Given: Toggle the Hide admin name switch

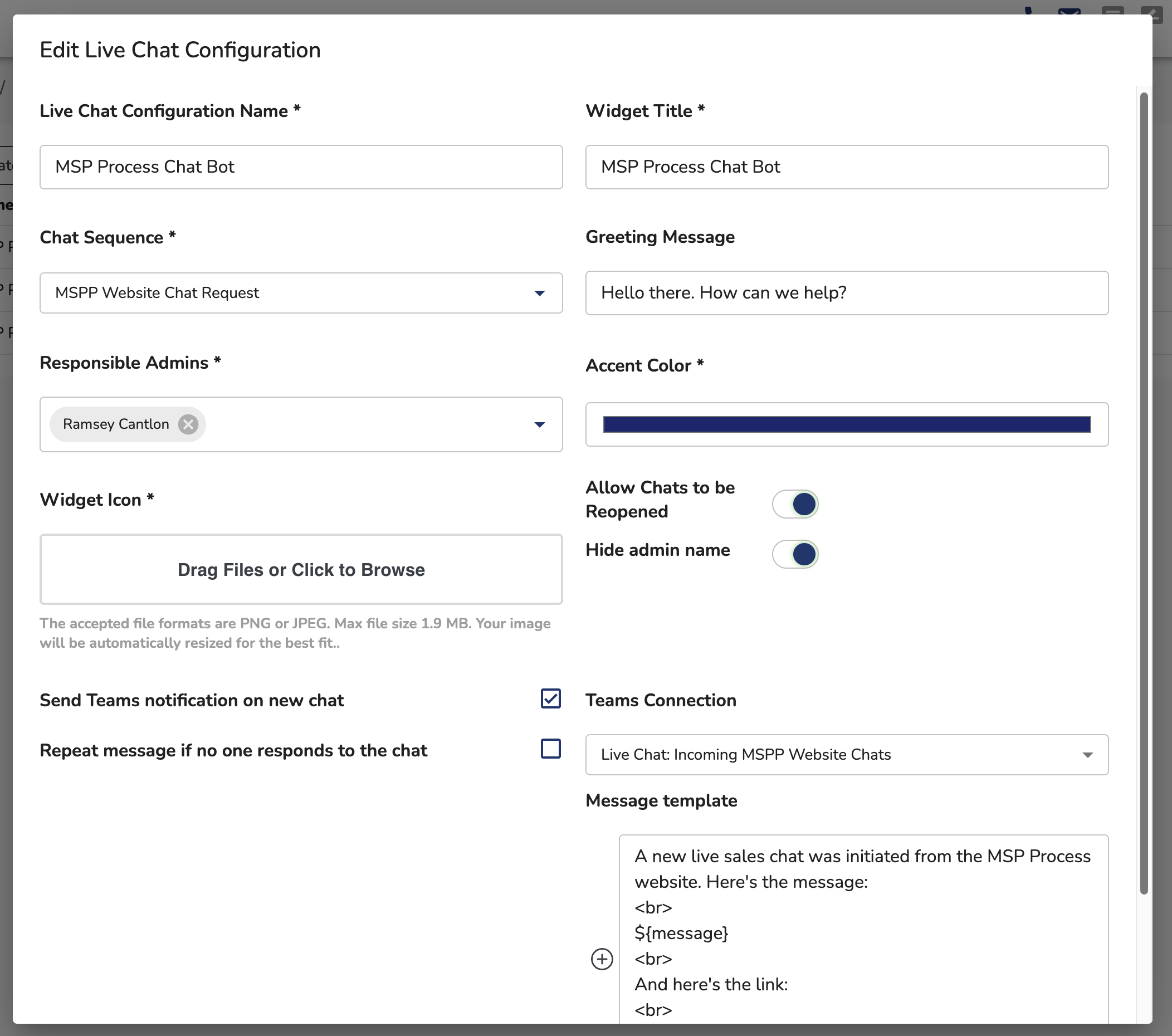Looking at the screenshot, I should point(795,554).
